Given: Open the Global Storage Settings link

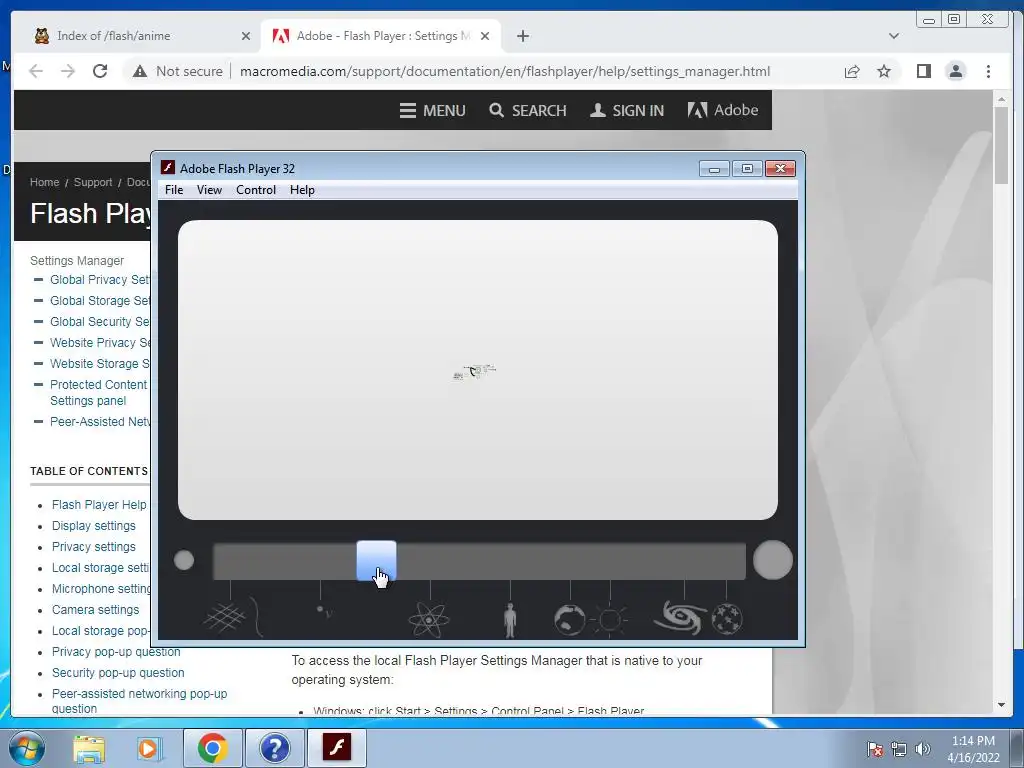Looking at the screenshot, I should point(100,300).
